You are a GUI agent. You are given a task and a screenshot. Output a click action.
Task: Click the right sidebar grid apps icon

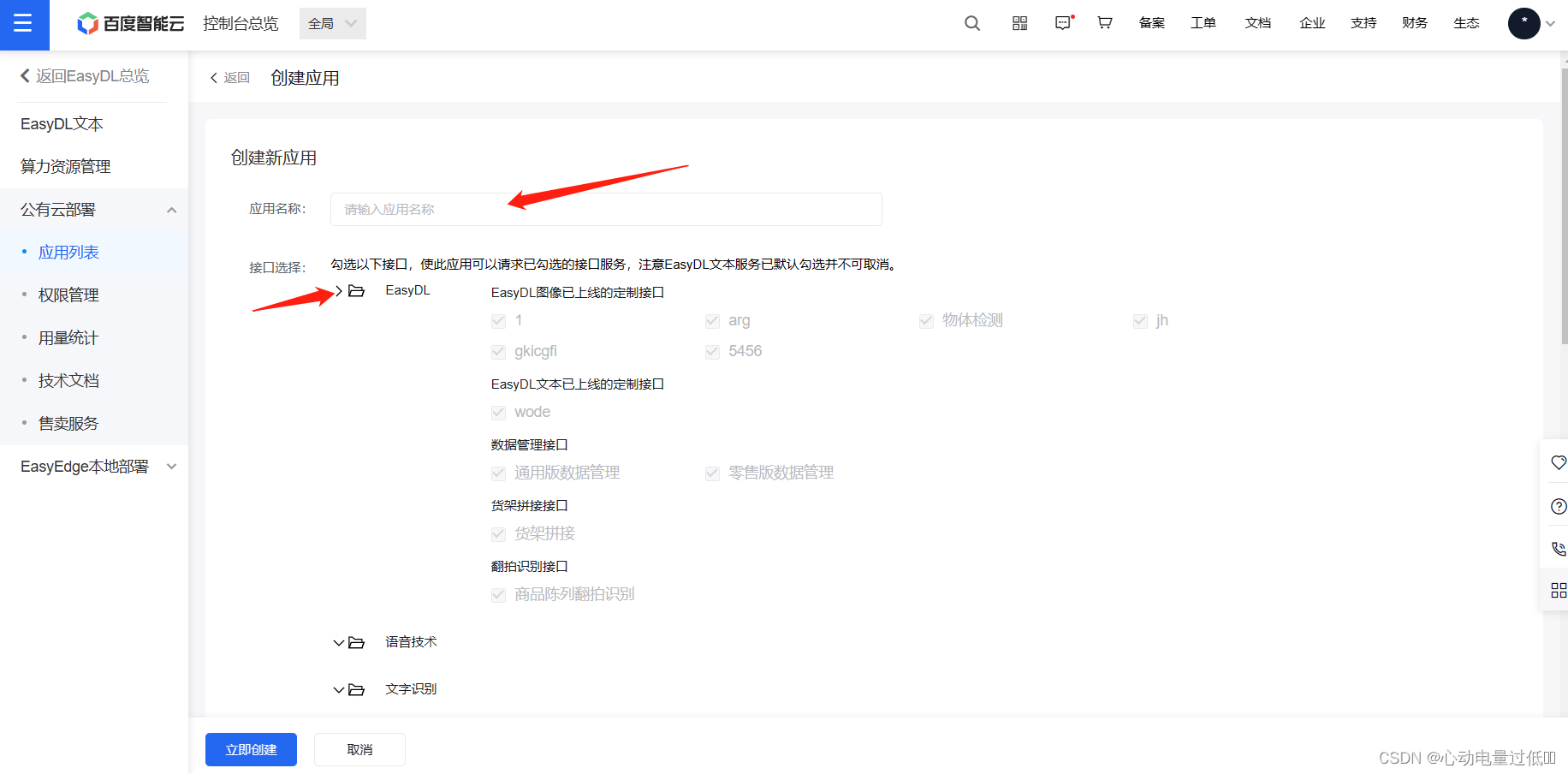tap(1559, 590)
